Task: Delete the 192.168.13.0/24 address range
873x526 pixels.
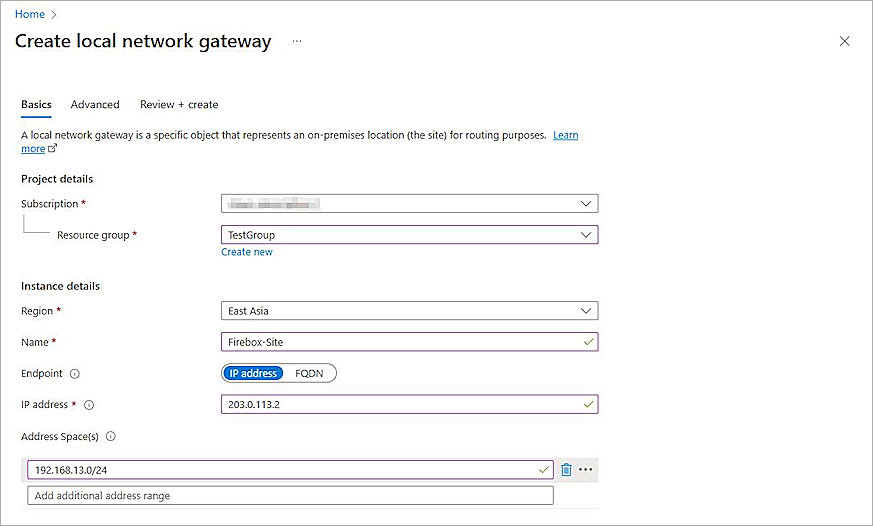Action: tap(566, 469)
